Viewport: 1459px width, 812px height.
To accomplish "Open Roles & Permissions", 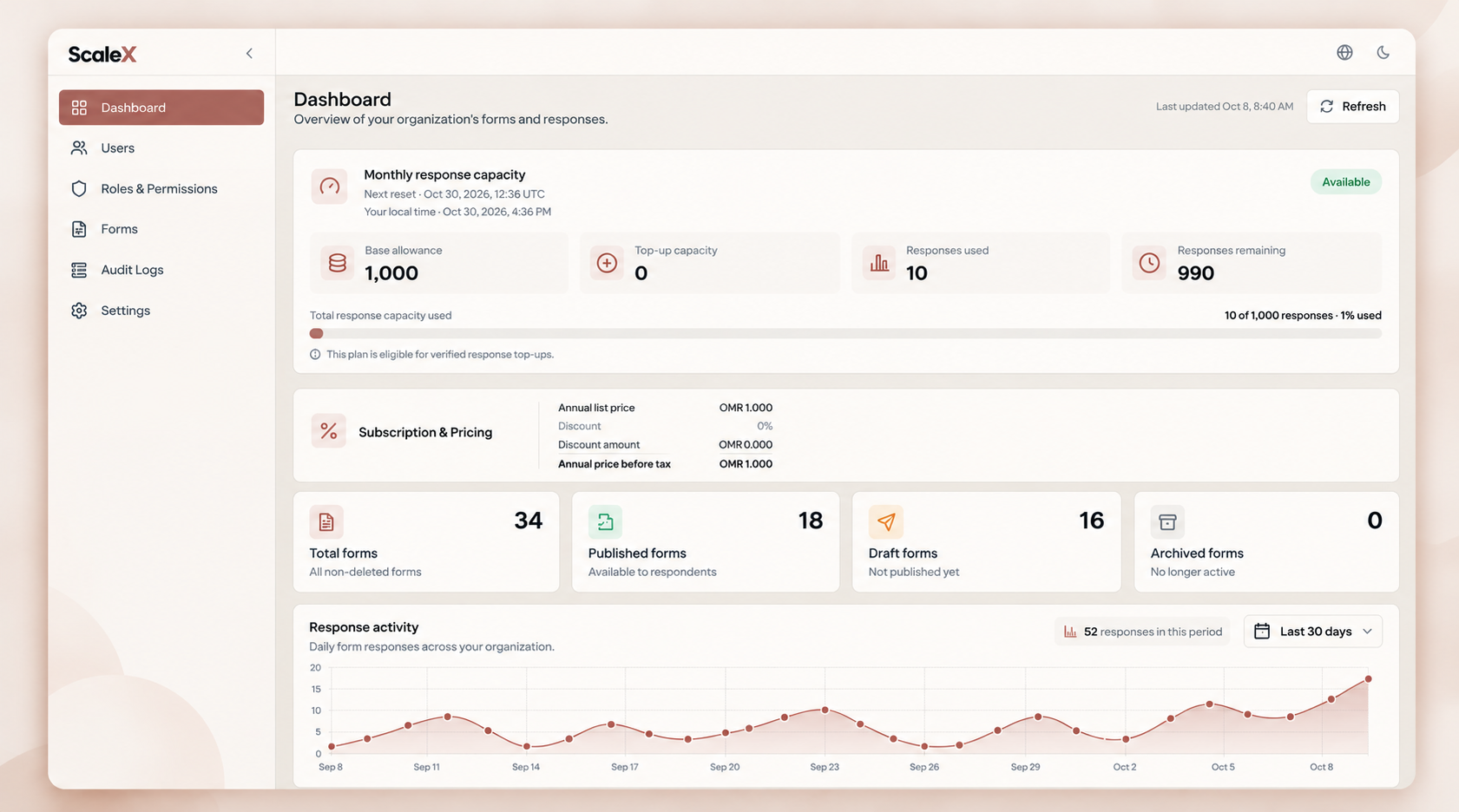I will pos(161,189).
